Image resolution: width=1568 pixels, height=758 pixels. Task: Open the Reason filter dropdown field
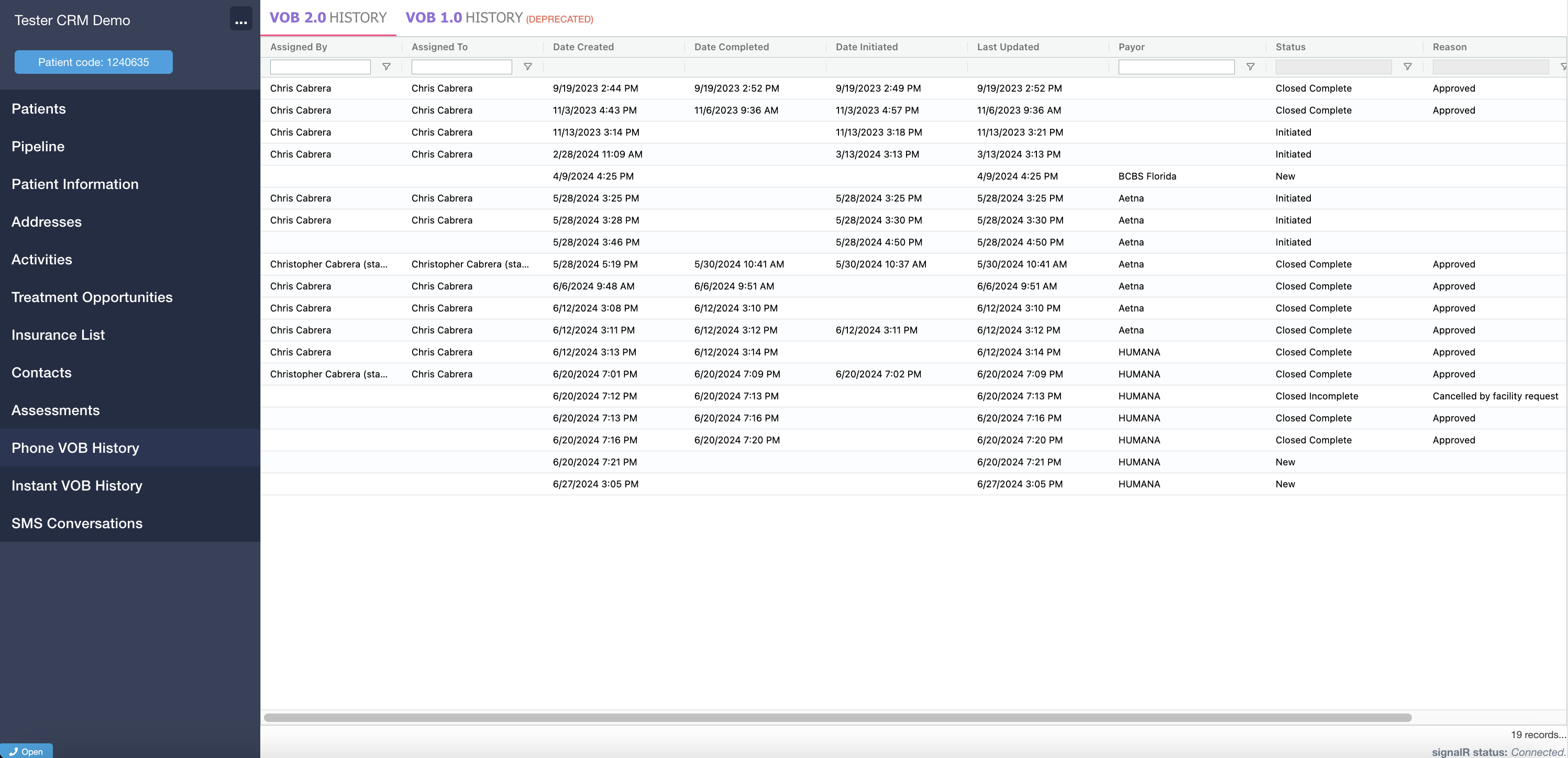click(x=1490, y=67)
